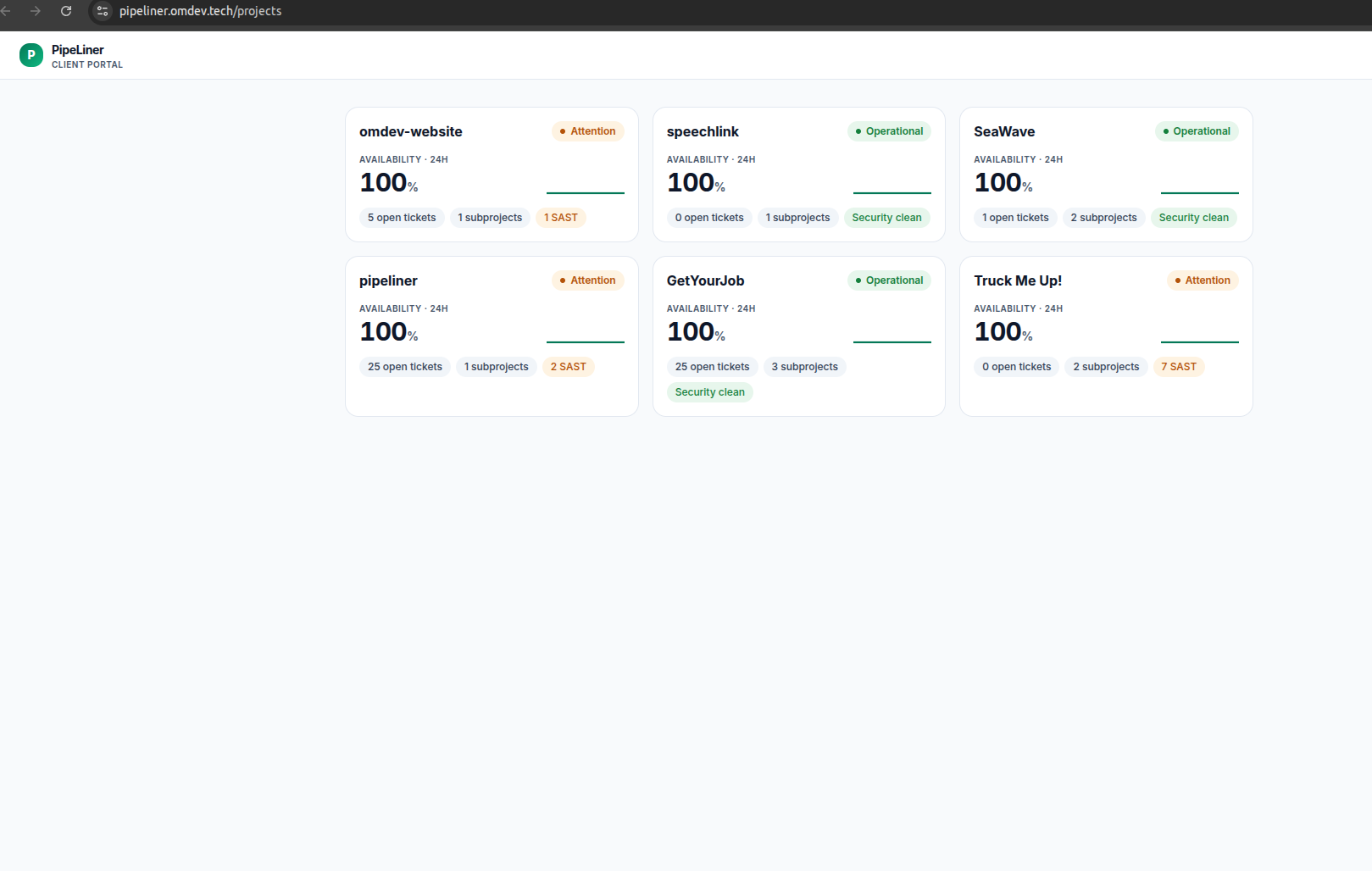Click the Attention badge on pipeliner card

point(588,280)
